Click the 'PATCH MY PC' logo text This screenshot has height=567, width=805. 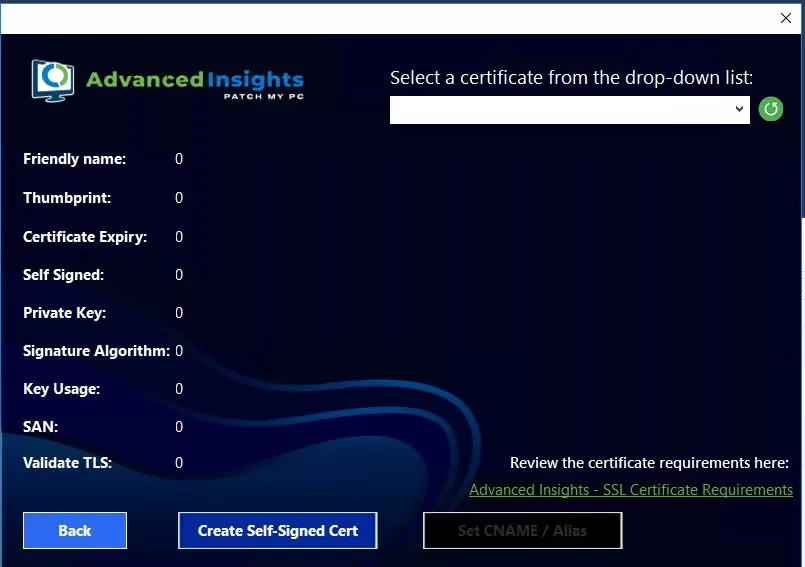[264, 96]
